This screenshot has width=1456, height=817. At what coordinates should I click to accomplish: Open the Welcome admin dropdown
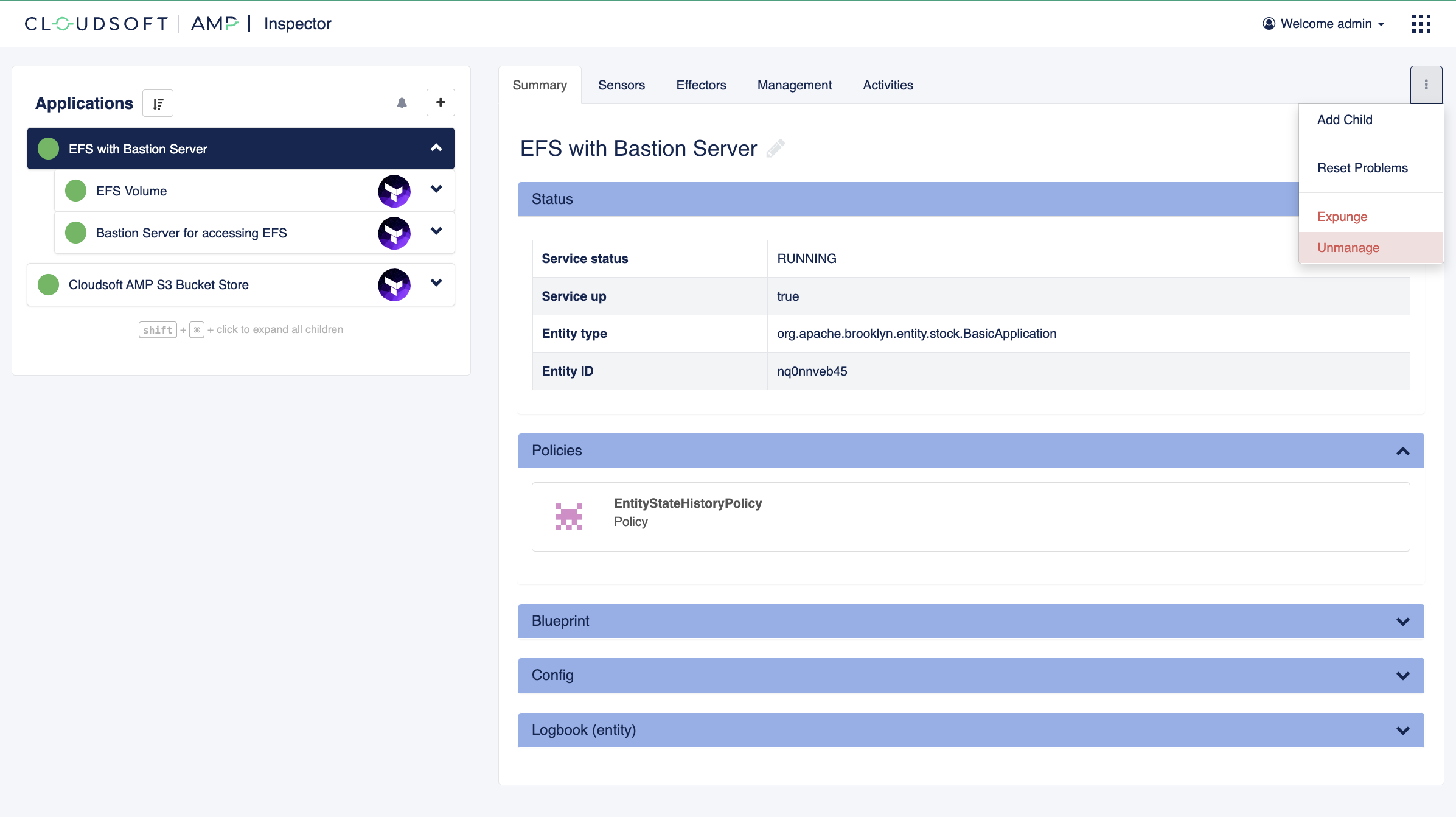point(1324,24)
